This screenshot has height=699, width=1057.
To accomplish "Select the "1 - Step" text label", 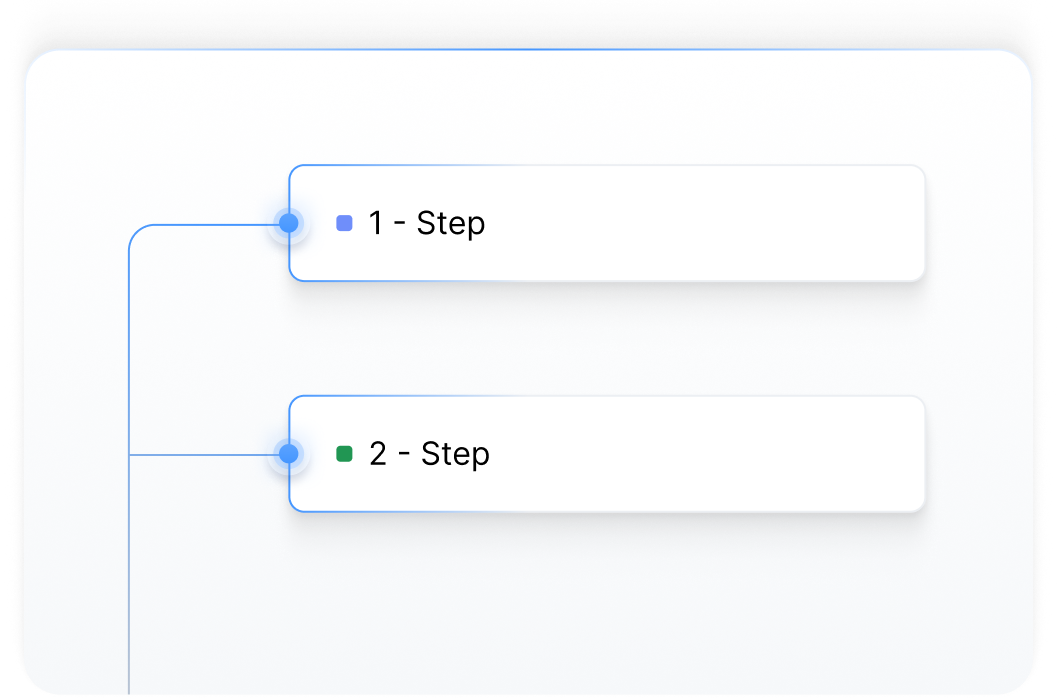I will 427,223.
